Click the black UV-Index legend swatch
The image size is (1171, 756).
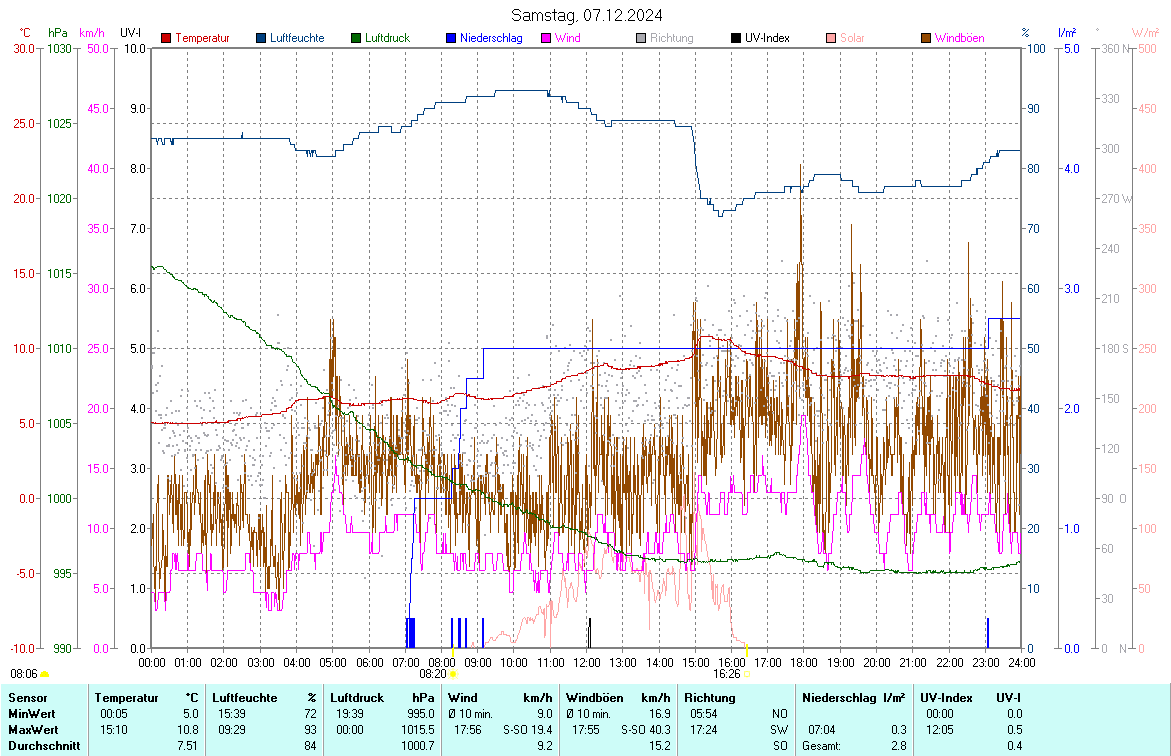tap(736, 38)
